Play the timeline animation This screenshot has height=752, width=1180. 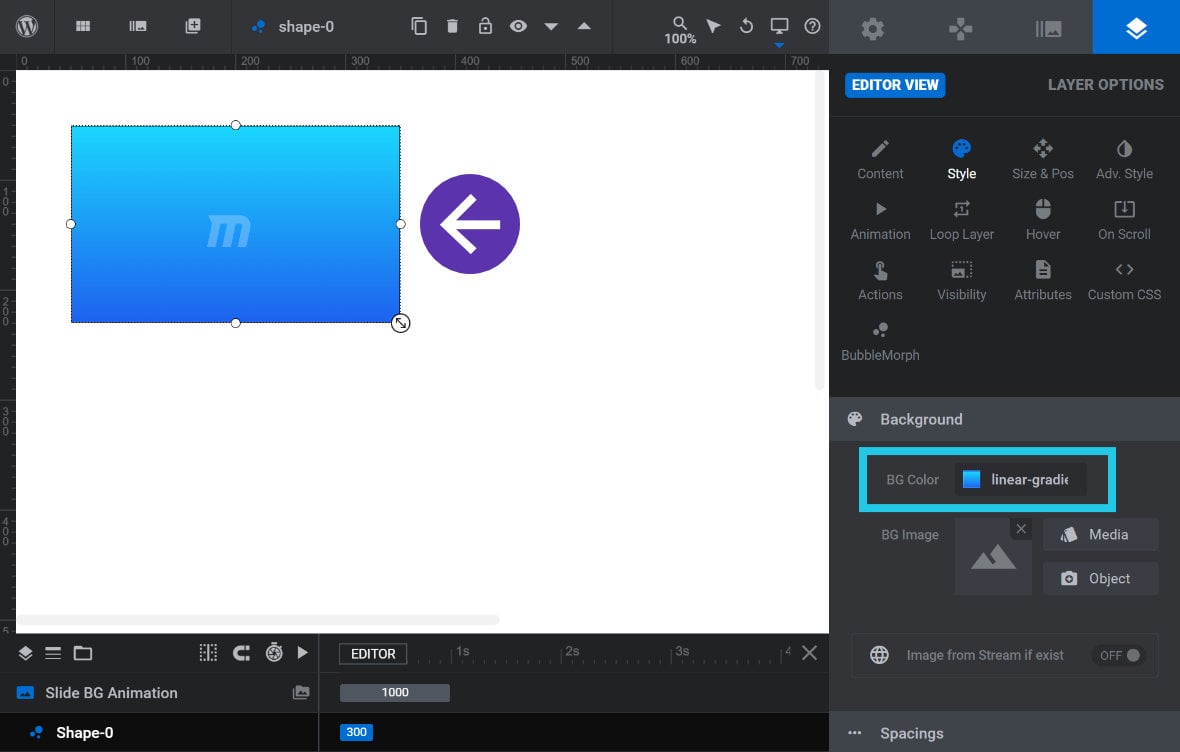[303, 653]
